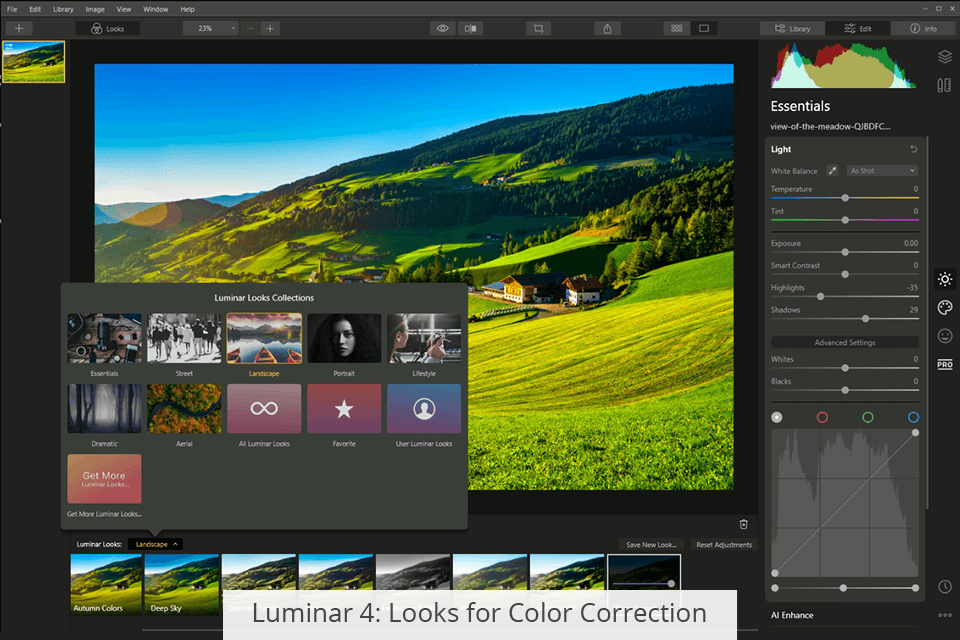Open the Help menu

click(x=187, y=9)
